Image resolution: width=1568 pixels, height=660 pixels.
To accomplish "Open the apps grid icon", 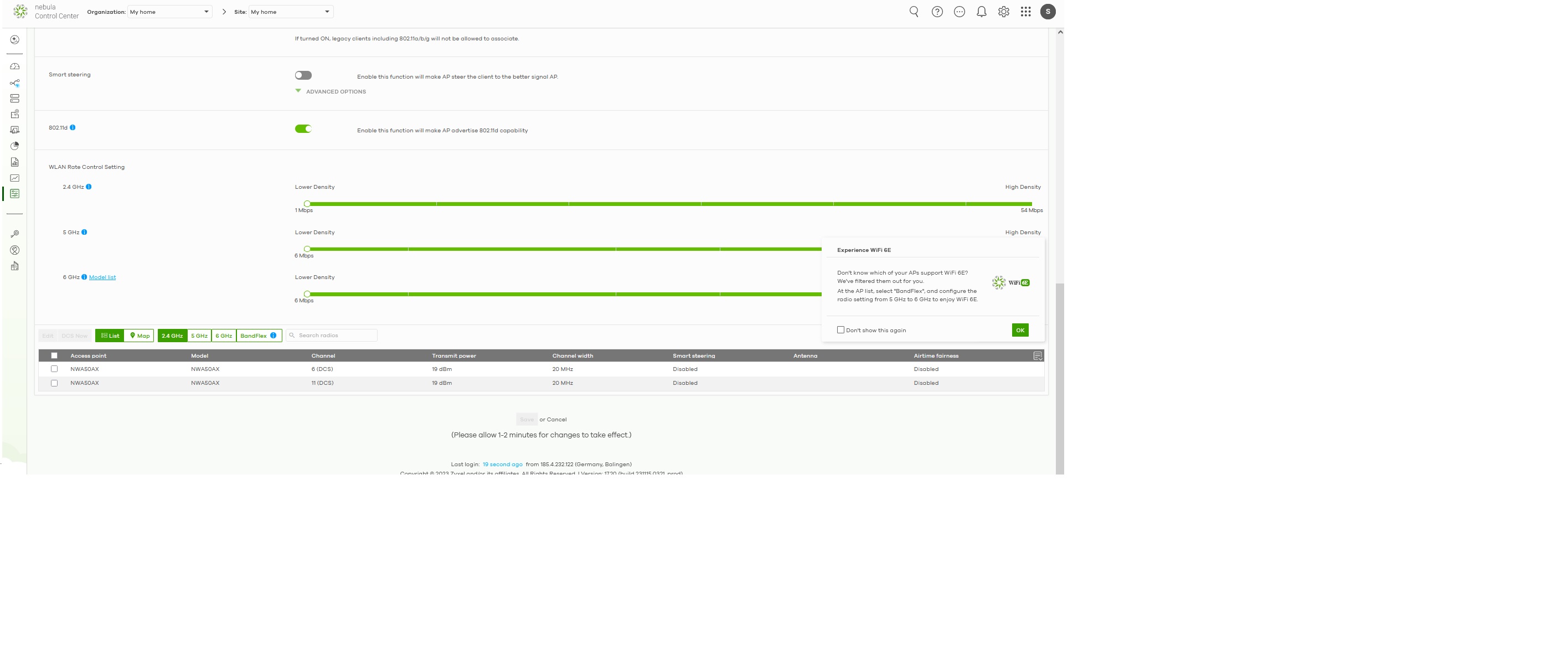I will tap(1025, 12).
